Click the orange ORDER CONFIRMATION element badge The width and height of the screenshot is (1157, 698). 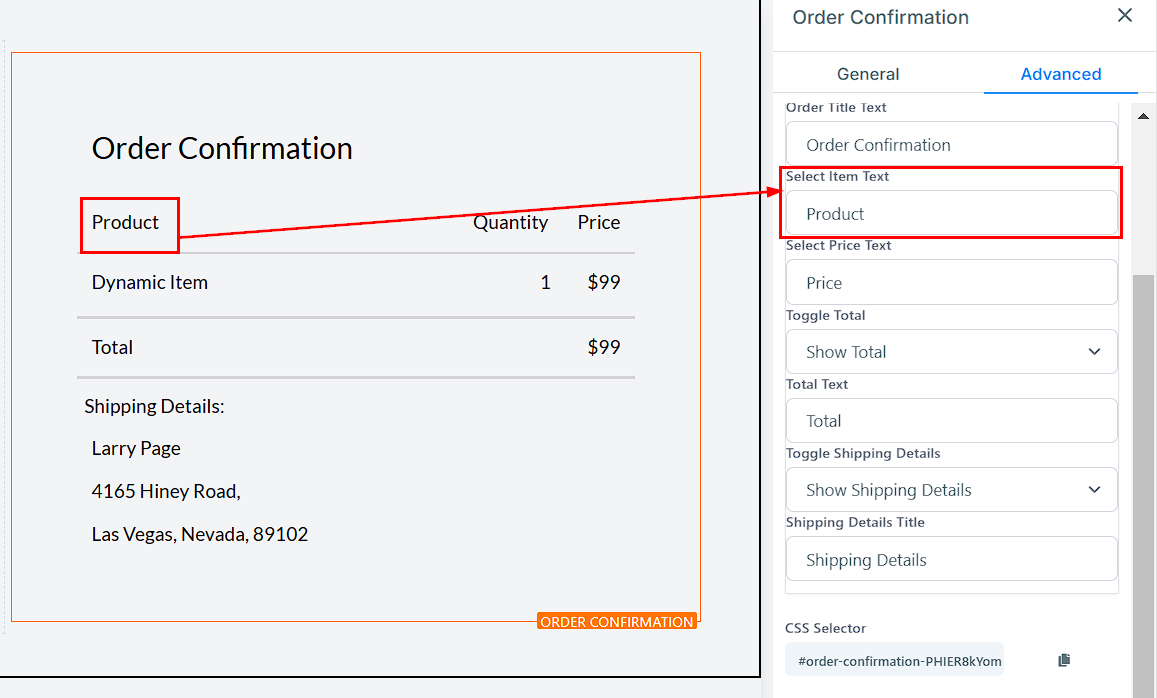click(x=616, y=622)
